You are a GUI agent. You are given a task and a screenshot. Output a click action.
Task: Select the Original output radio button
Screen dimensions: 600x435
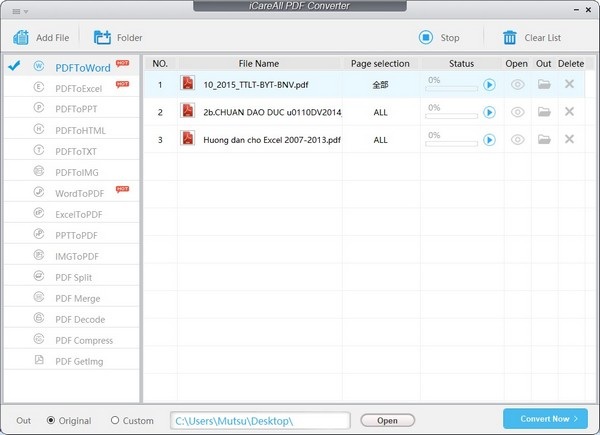[x=51, y=420]
